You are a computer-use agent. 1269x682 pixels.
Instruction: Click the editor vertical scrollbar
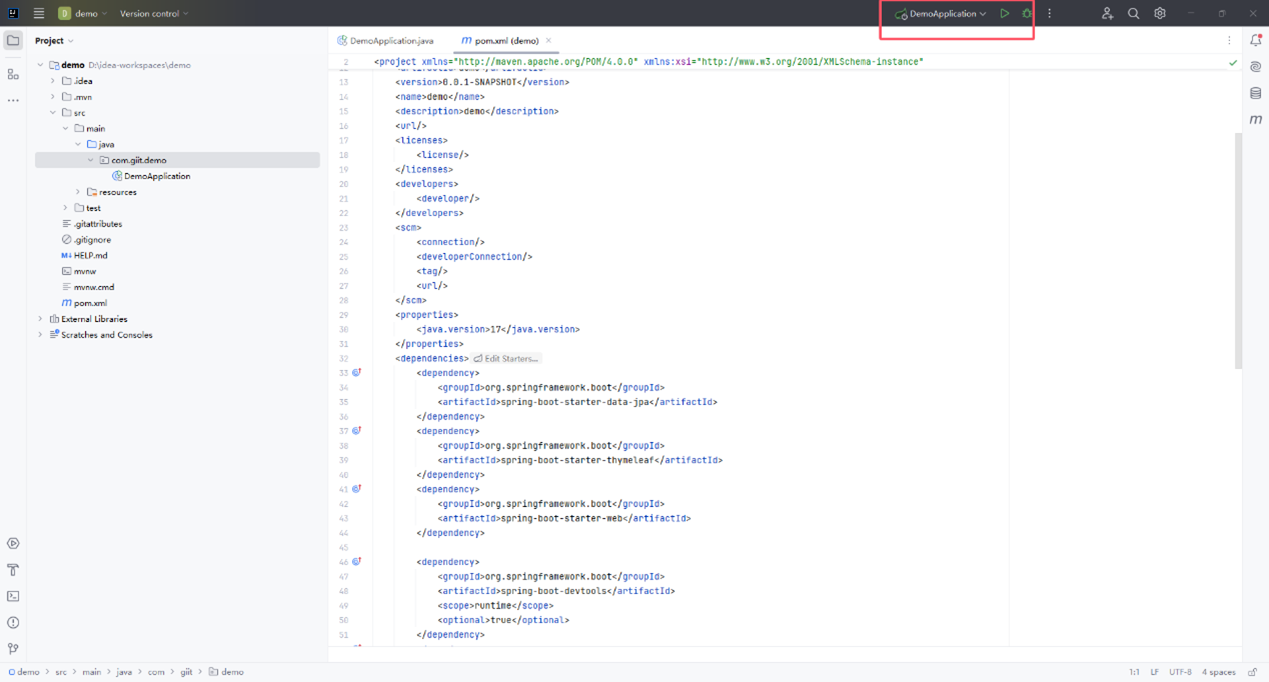pos(1238,250)
